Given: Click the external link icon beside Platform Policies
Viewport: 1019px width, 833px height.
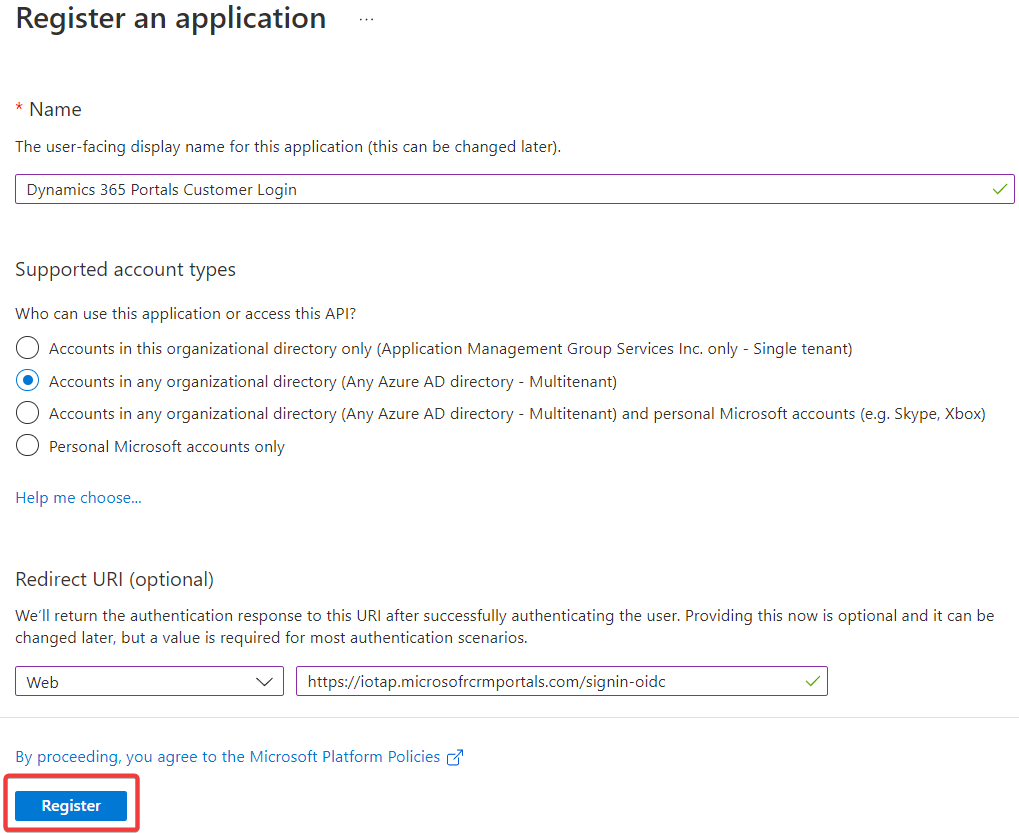Looking at the screenshot, I should (x=455, y=758).
